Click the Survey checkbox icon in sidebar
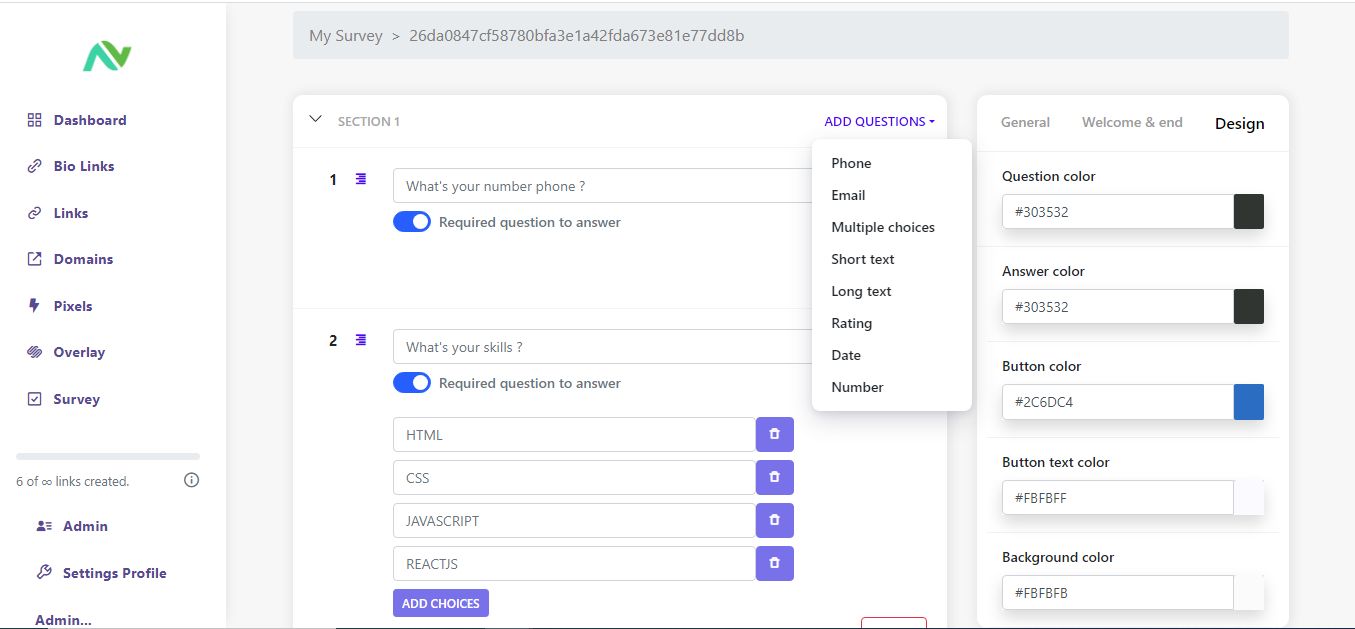This screenshot has height=629, width=1355. click(x=34, y=399)
